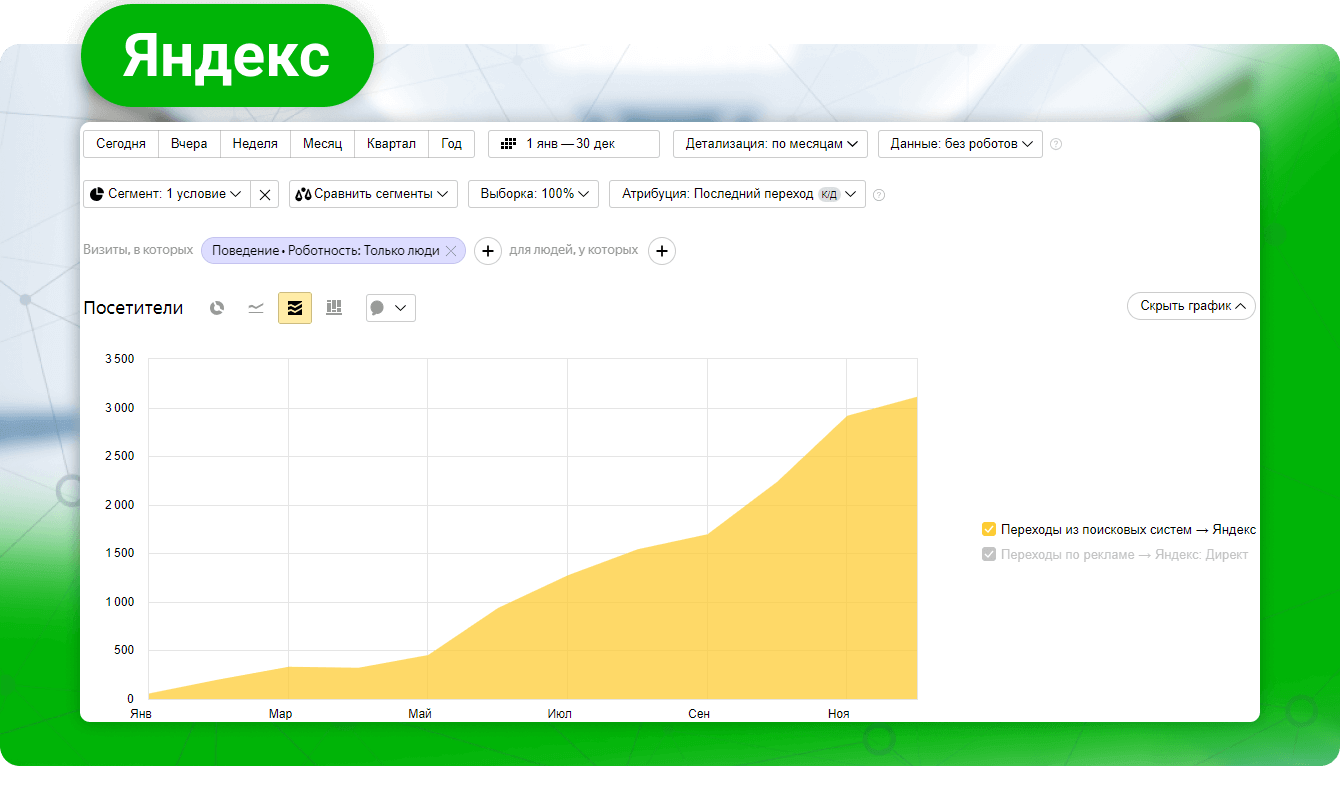1340x800 pixels.
Task: Click the '3 500' y-axis value
Action: [x=119, y=359]
